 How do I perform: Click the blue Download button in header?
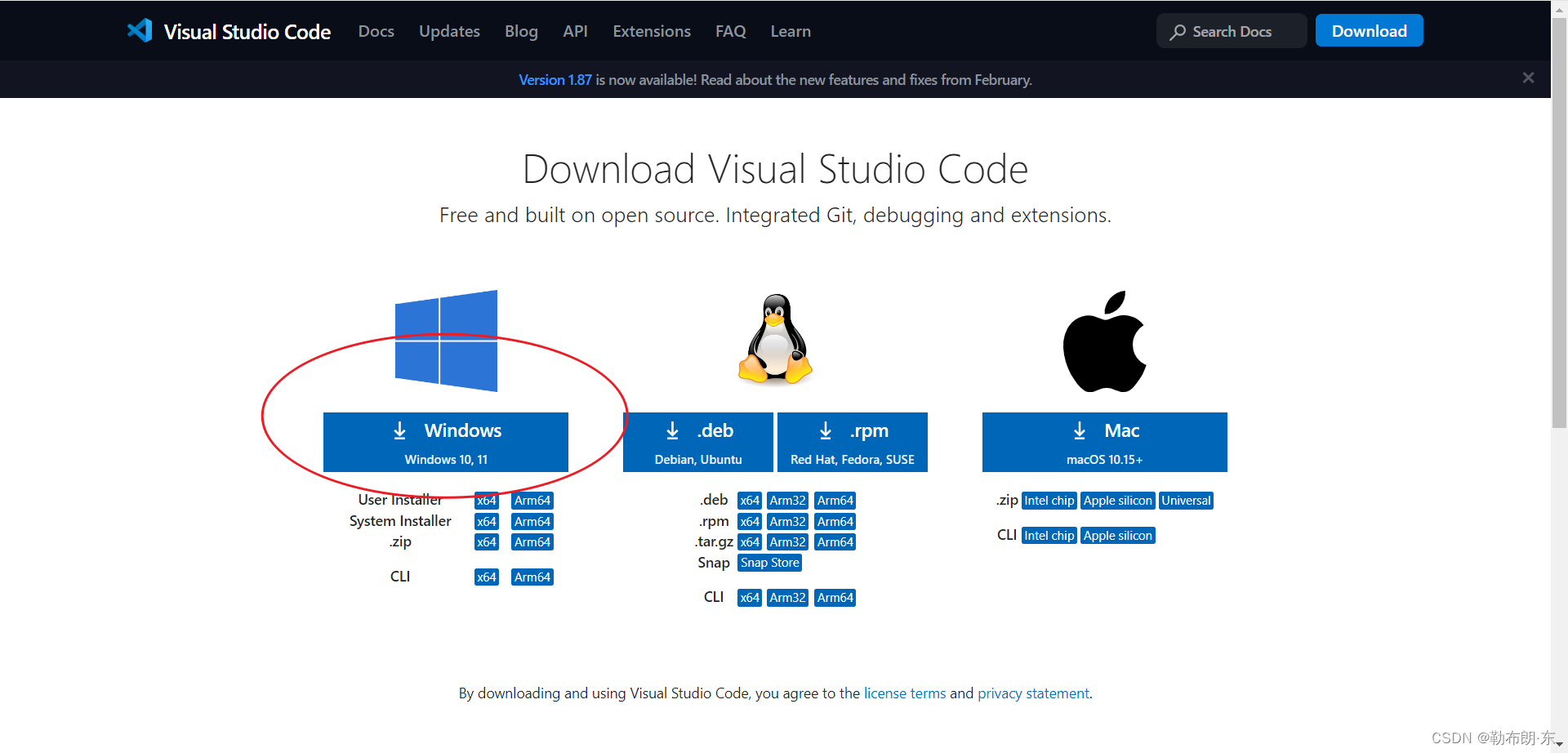coord(1370,31)
